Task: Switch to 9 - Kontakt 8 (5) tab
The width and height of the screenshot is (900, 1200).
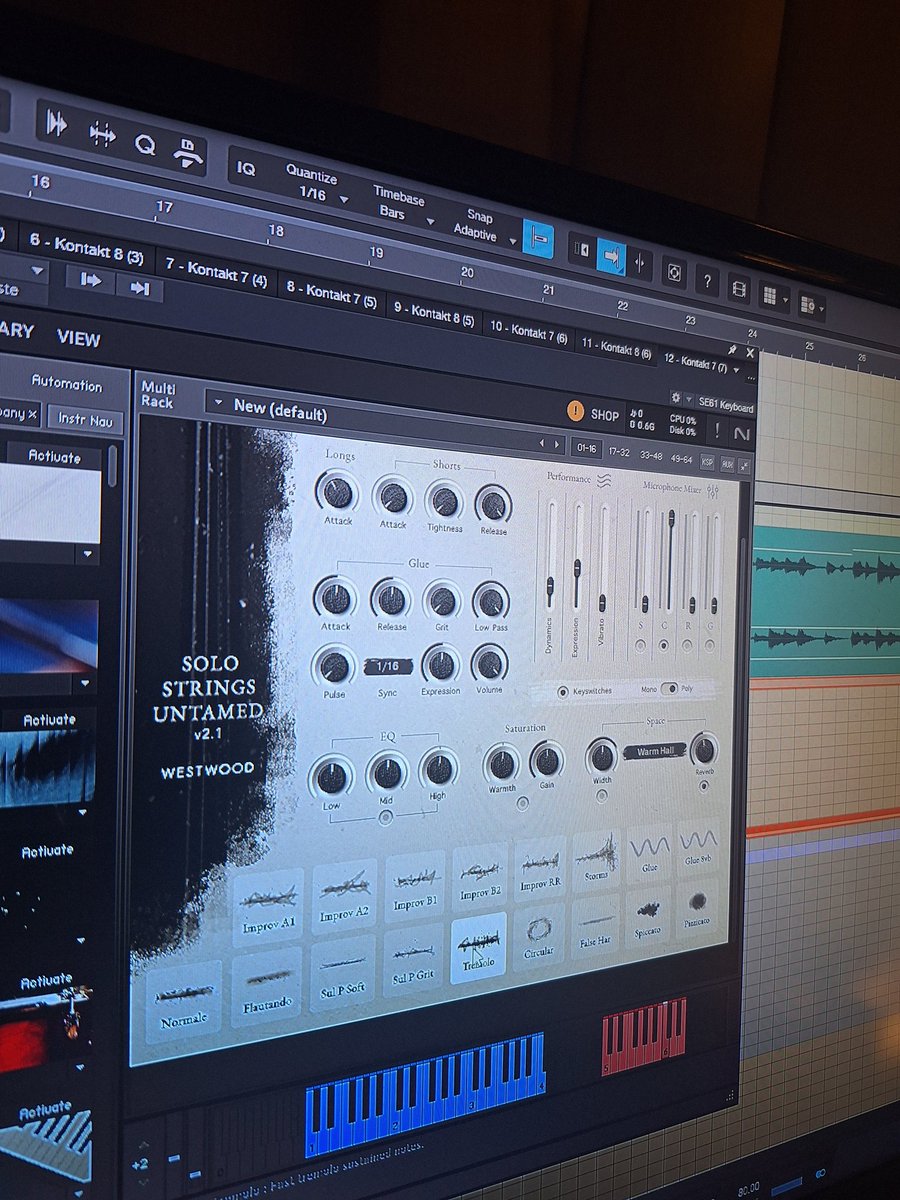Action: [433, 314]
